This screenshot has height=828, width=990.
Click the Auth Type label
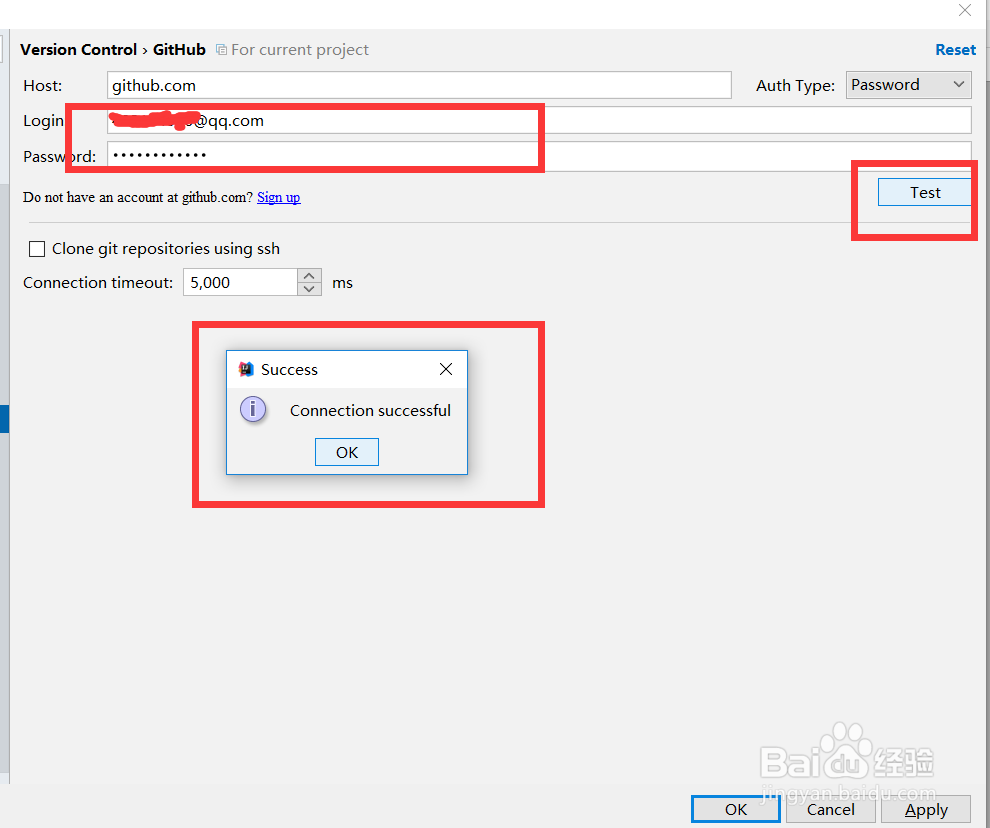(x=796, y=85)
